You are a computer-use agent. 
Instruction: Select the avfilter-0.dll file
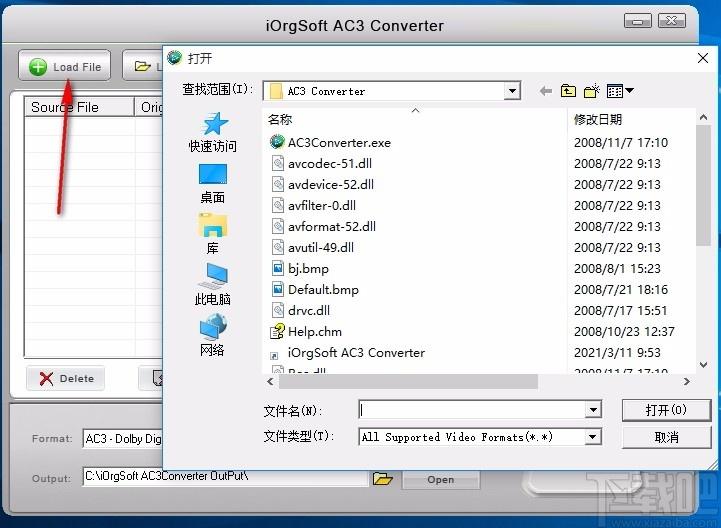(322, 206)
